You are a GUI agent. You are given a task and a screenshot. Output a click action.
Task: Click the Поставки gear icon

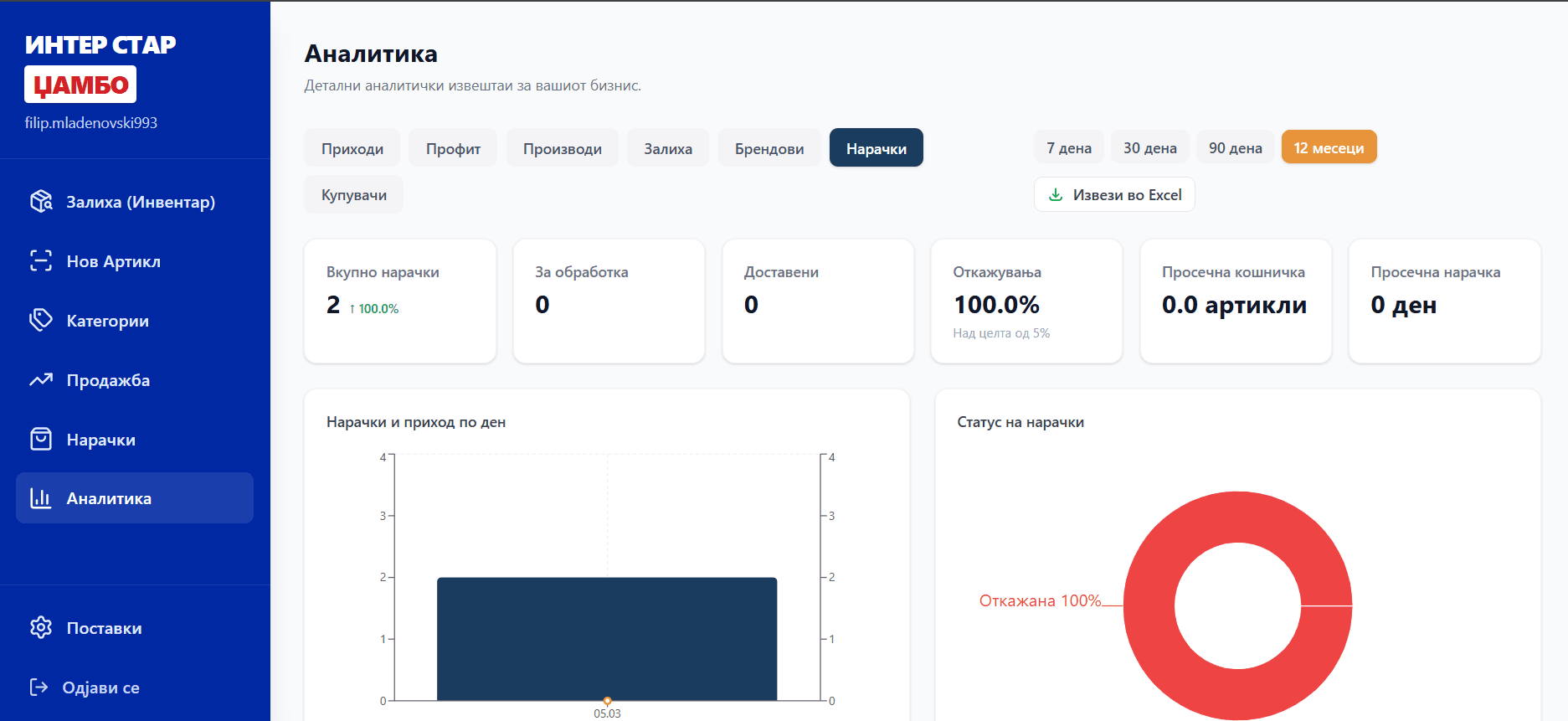(x=41, y=627)
